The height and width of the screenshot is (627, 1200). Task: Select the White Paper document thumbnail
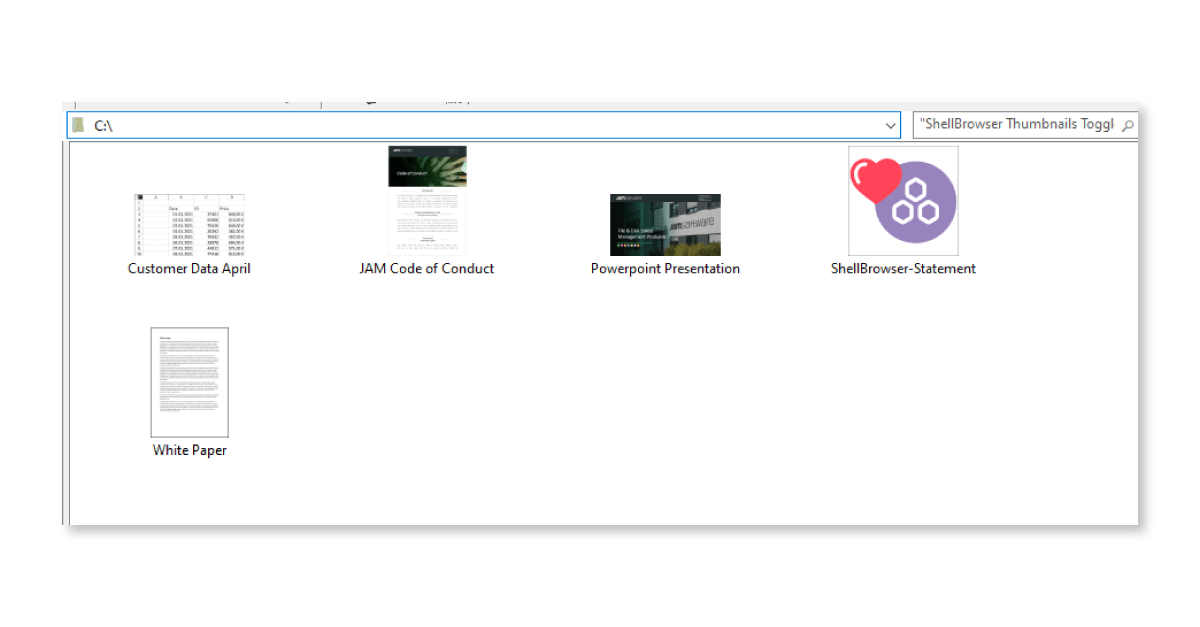[x=189, y=382]
